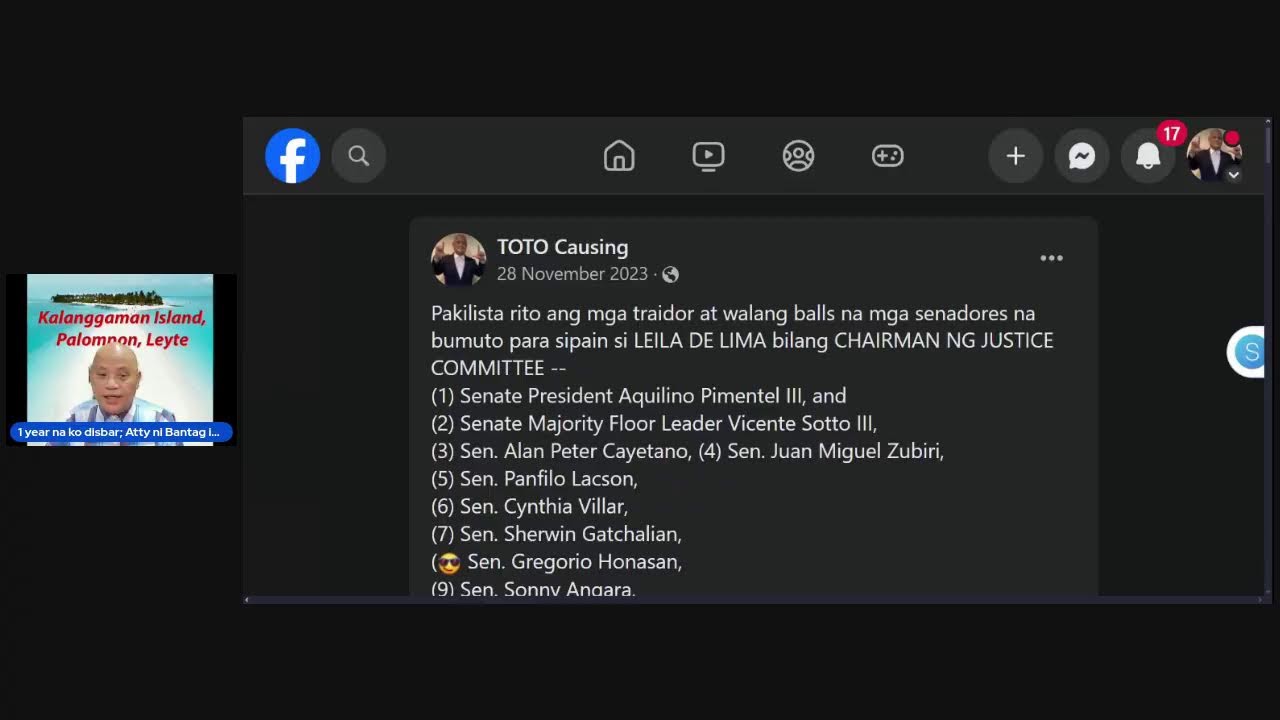
Task: Click the Facebook logo icon
Action: pyautogui.click(x=292, y=156)
